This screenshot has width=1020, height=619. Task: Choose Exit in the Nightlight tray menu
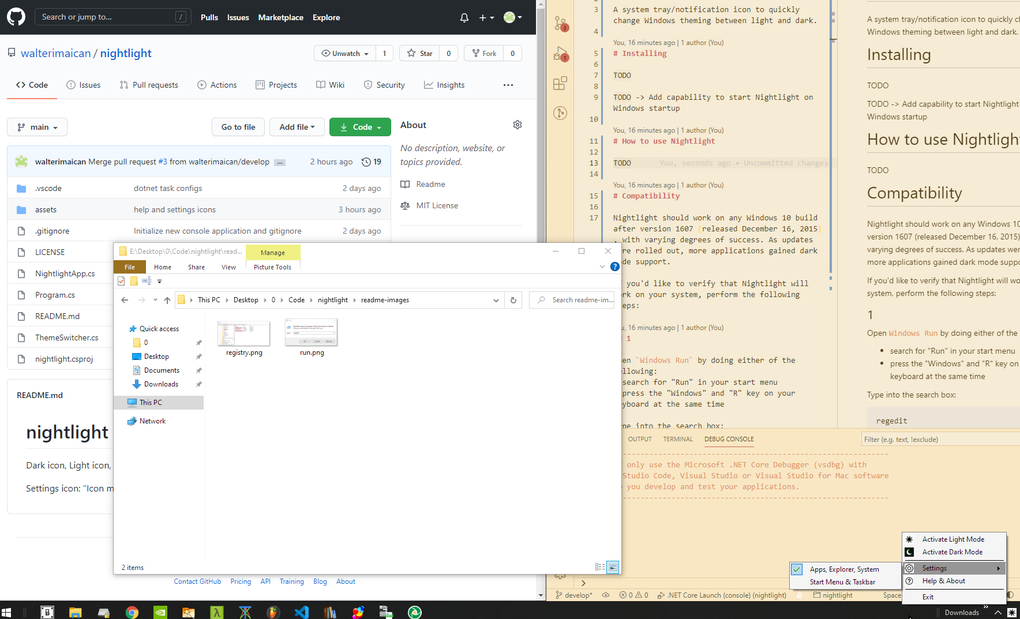pyautogui.click(x=953, y=597)
